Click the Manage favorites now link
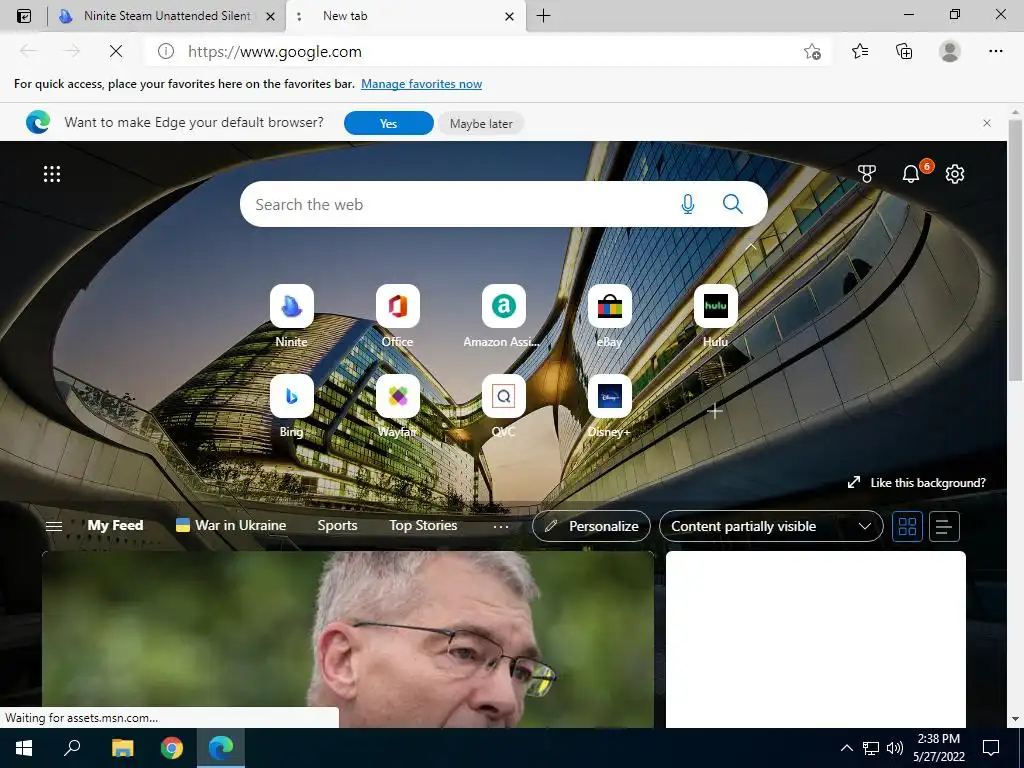The image size is (1024, 768). tap(421, 84)
